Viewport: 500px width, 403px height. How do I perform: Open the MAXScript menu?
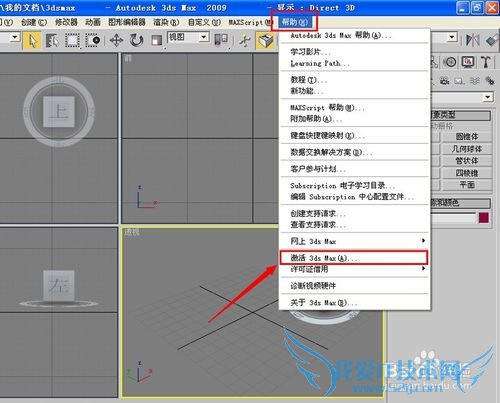(250, 22)
